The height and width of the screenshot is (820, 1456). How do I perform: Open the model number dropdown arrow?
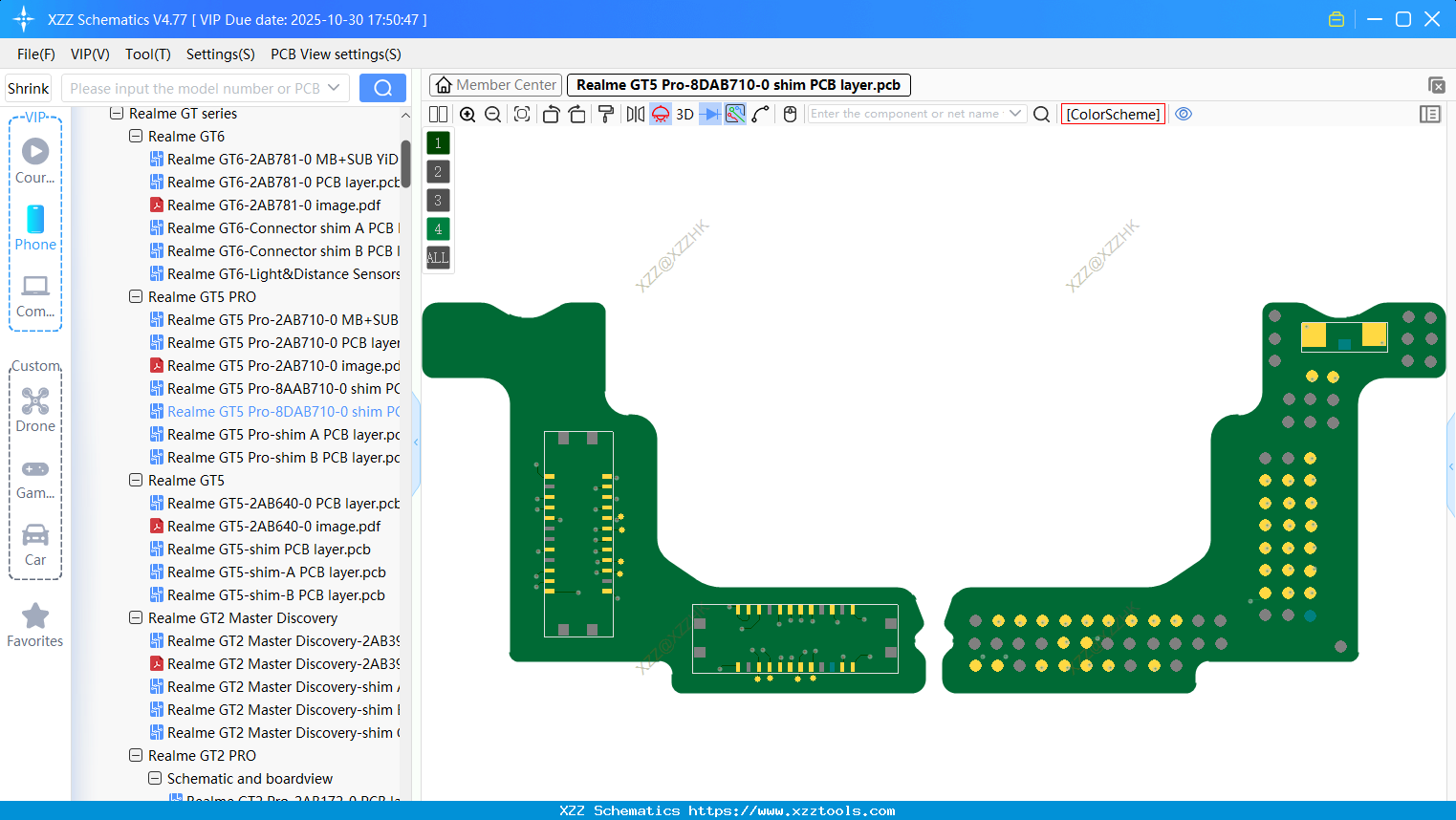334,88
